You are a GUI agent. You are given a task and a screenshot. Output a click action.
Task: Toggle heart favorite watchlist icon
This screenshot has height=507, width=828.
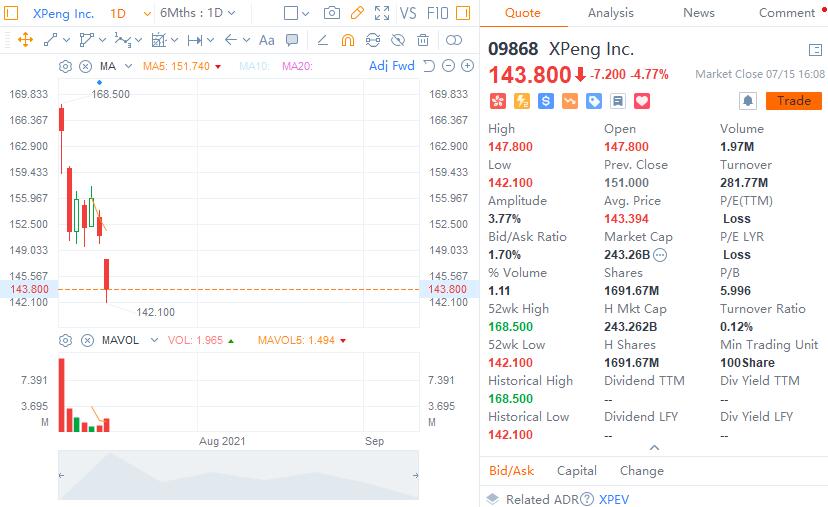coord(642,101)
